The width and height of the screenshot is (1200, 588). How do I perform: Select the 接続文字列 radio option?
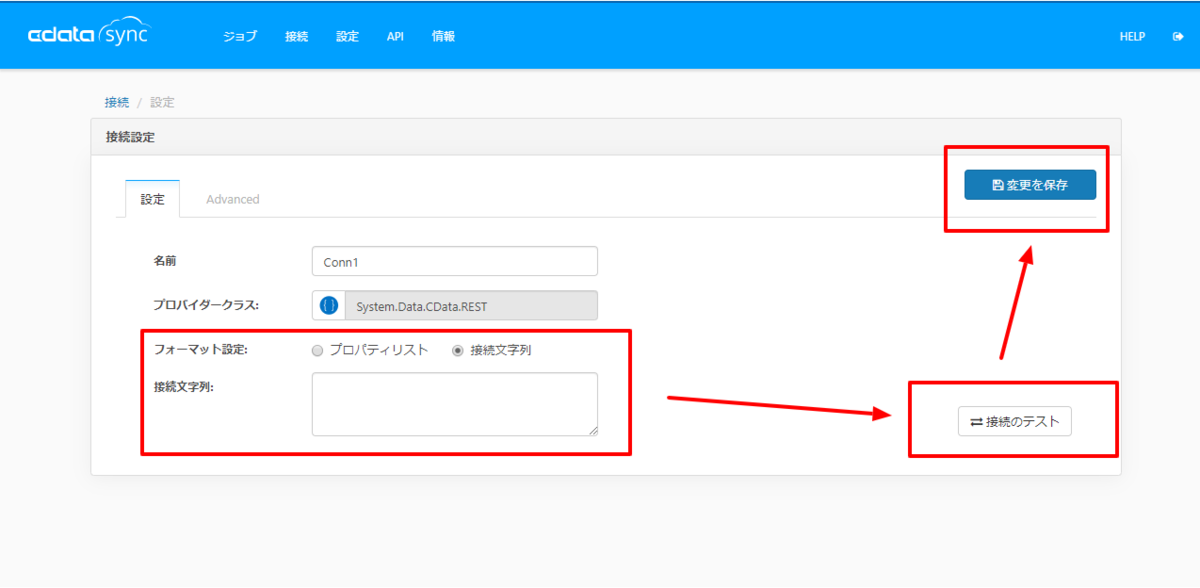point(458,351)
